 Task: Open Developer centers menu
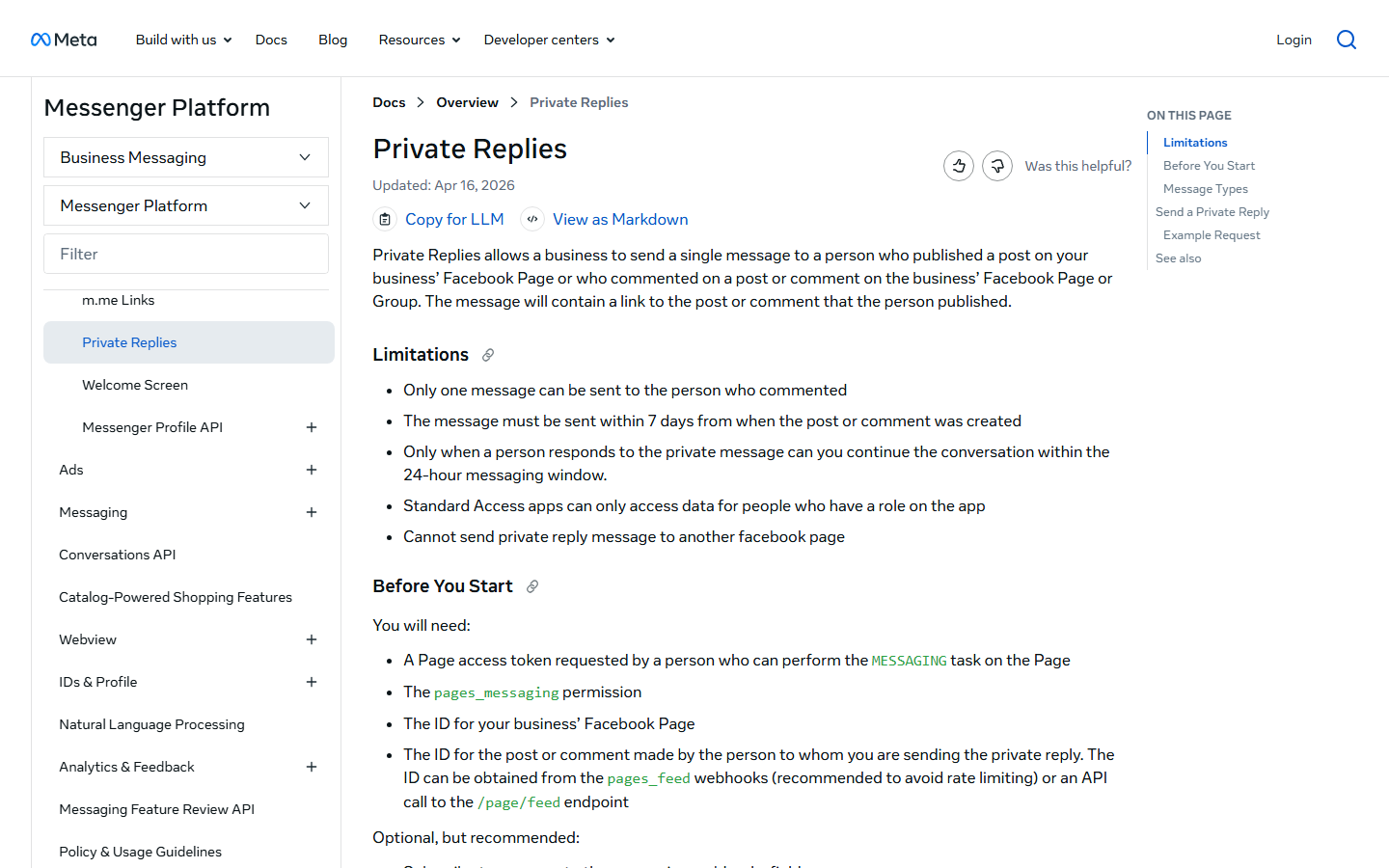(550, 40)
